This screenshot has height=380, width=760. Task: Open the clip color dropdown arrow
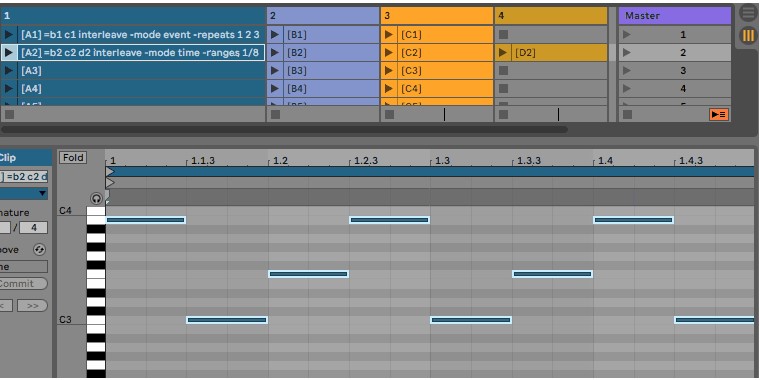coord(43,194)
